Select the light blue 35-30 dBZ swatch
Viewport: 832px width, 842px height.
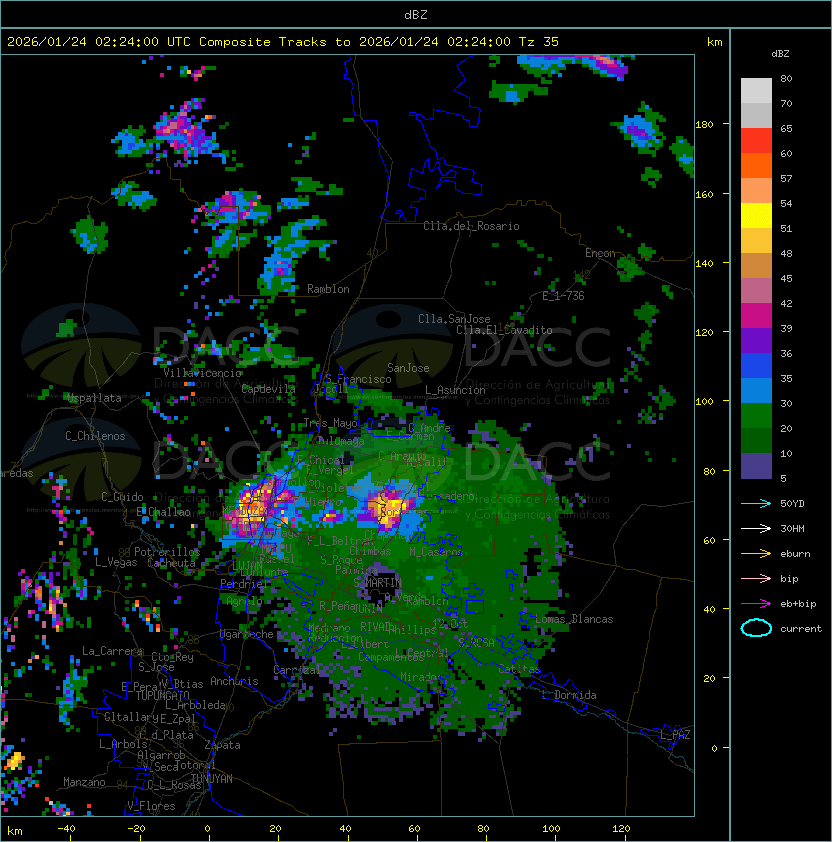(756, 391)
